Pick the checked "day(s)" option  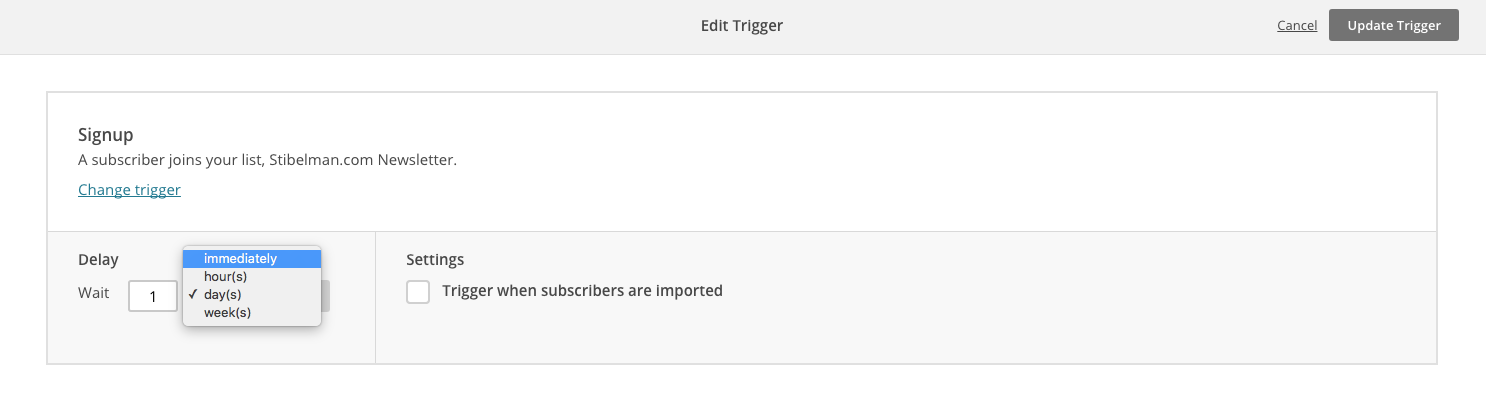pyautogui.click(x=251, y=295)
